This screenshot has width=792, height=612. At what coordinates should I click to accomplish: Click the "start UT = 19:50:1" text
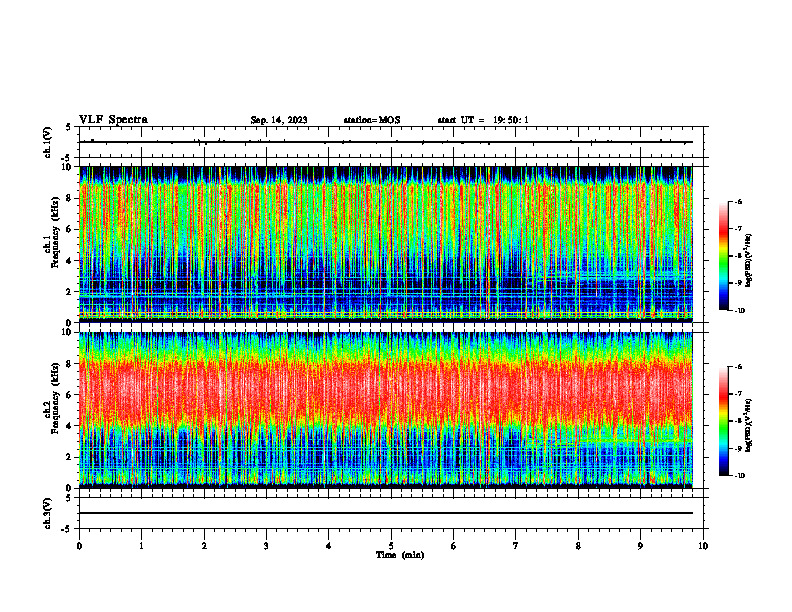483,120
